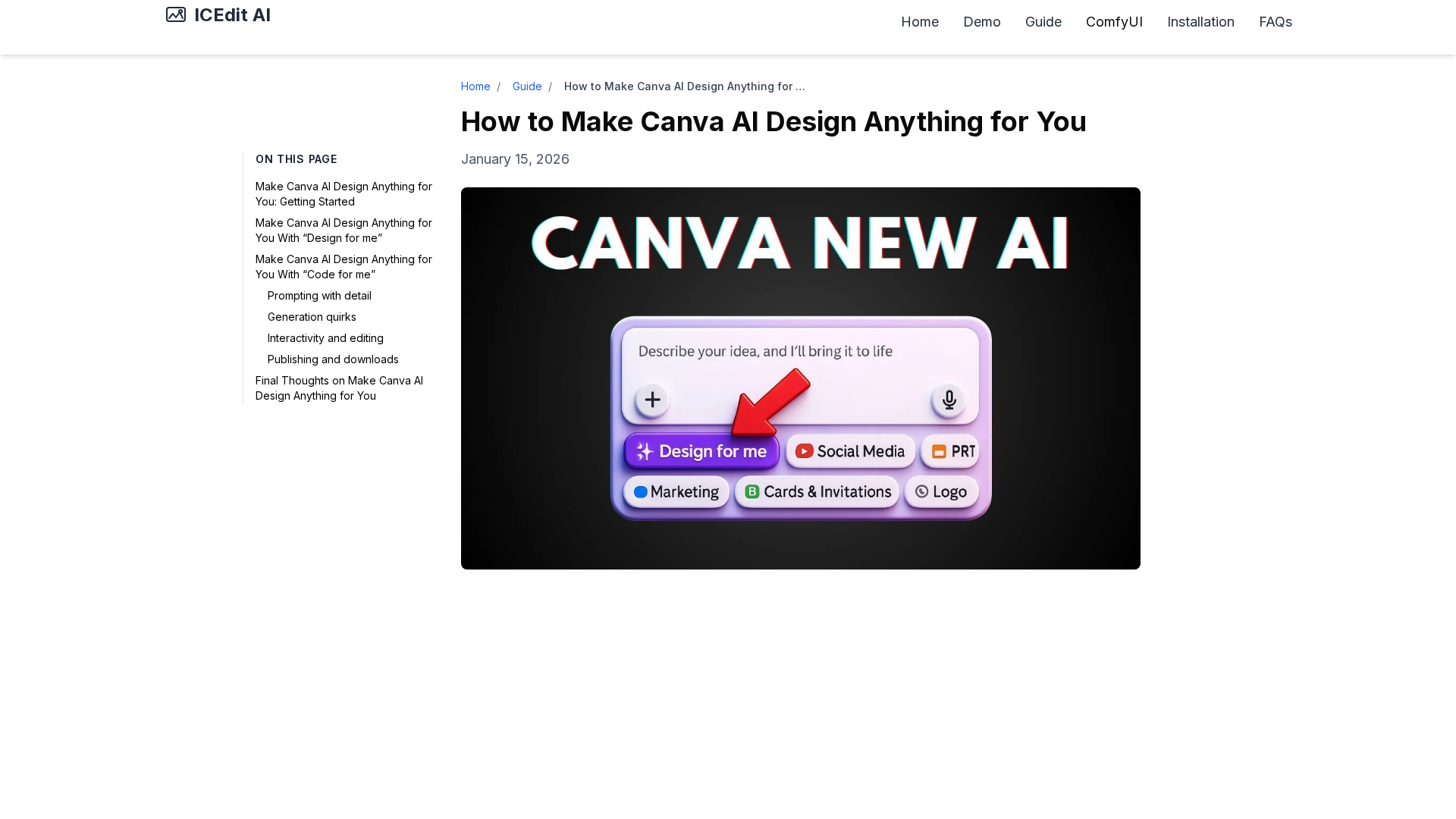This screenshot has width=1456, height=819.
Task: Click the Home breadcrumb link
Action: tap(475, 86)
